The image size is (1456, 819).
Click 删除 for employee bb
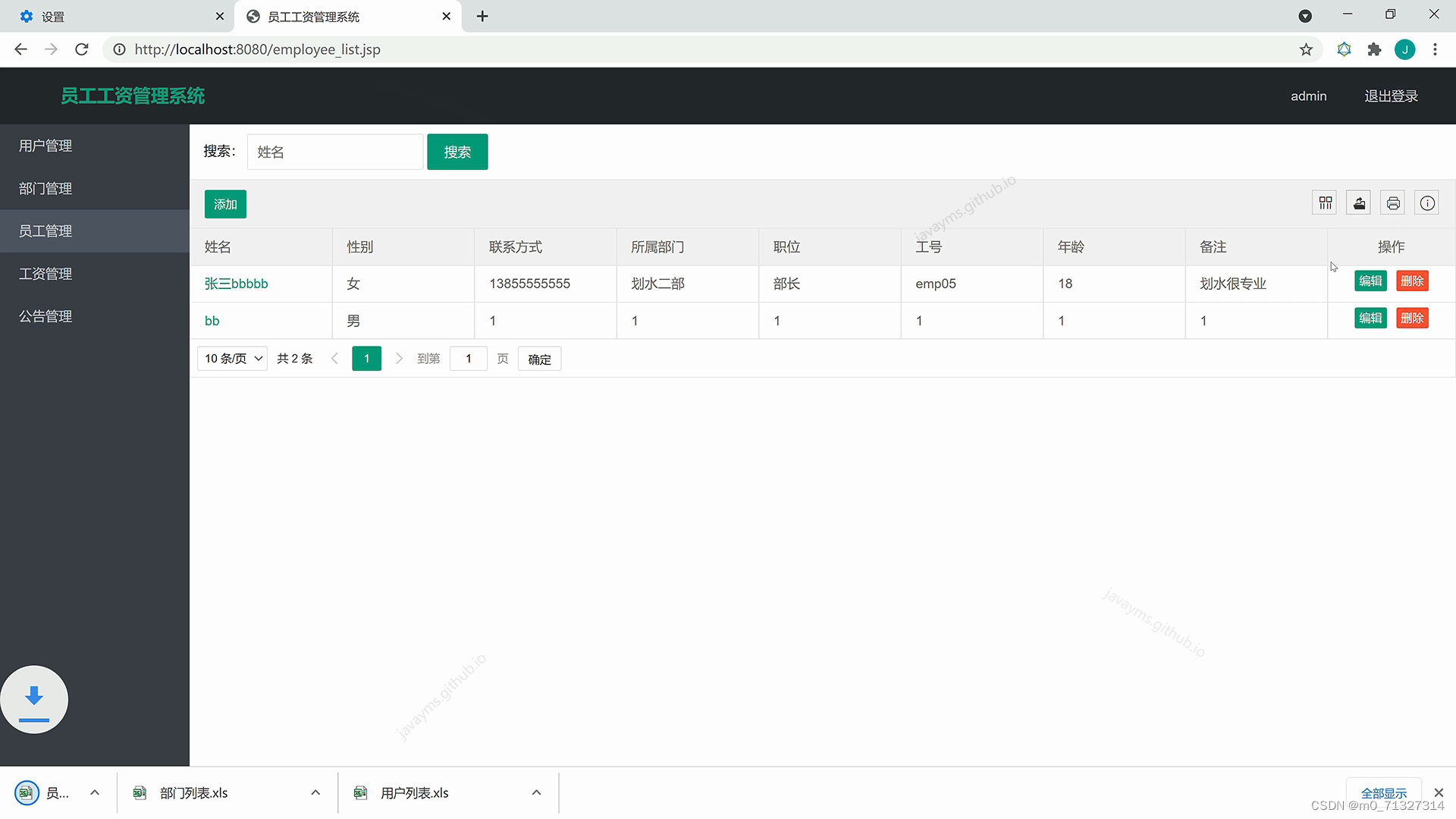click(1412, 318)
